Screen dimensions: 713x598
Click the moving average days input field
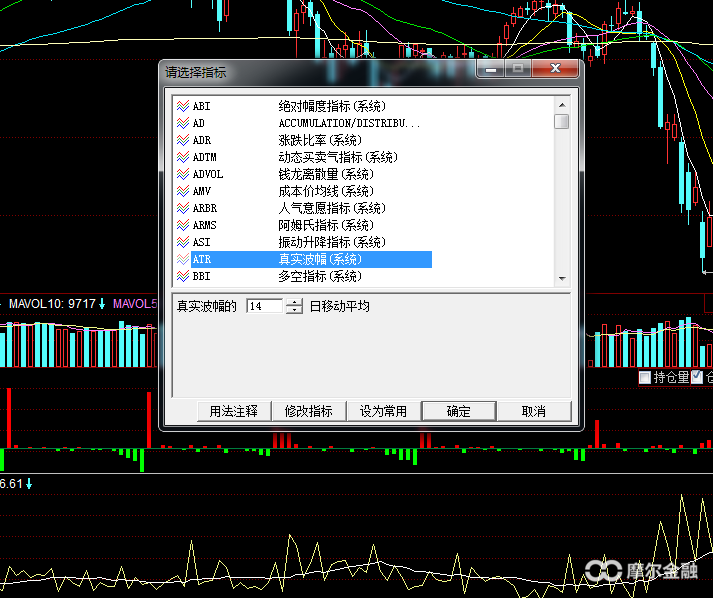pyautogui.click(x=265, y=306)
